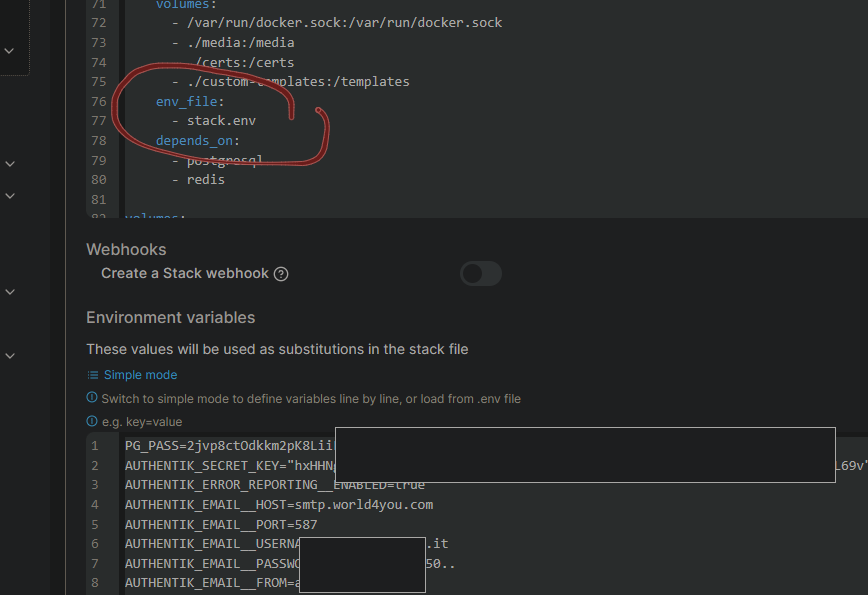Place cursor in AUTHENTIK_EMAIL__HOST variable line

279,505
